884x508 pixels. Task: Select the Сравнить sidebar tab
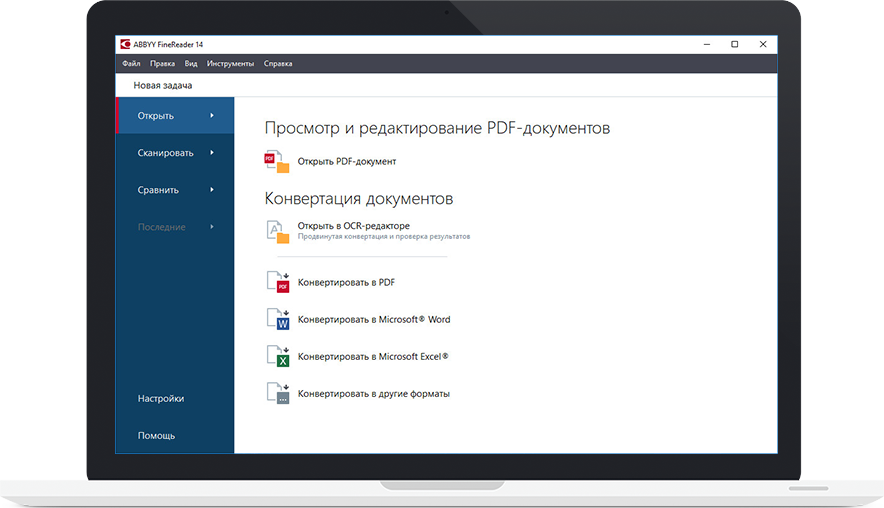(175, 190)
